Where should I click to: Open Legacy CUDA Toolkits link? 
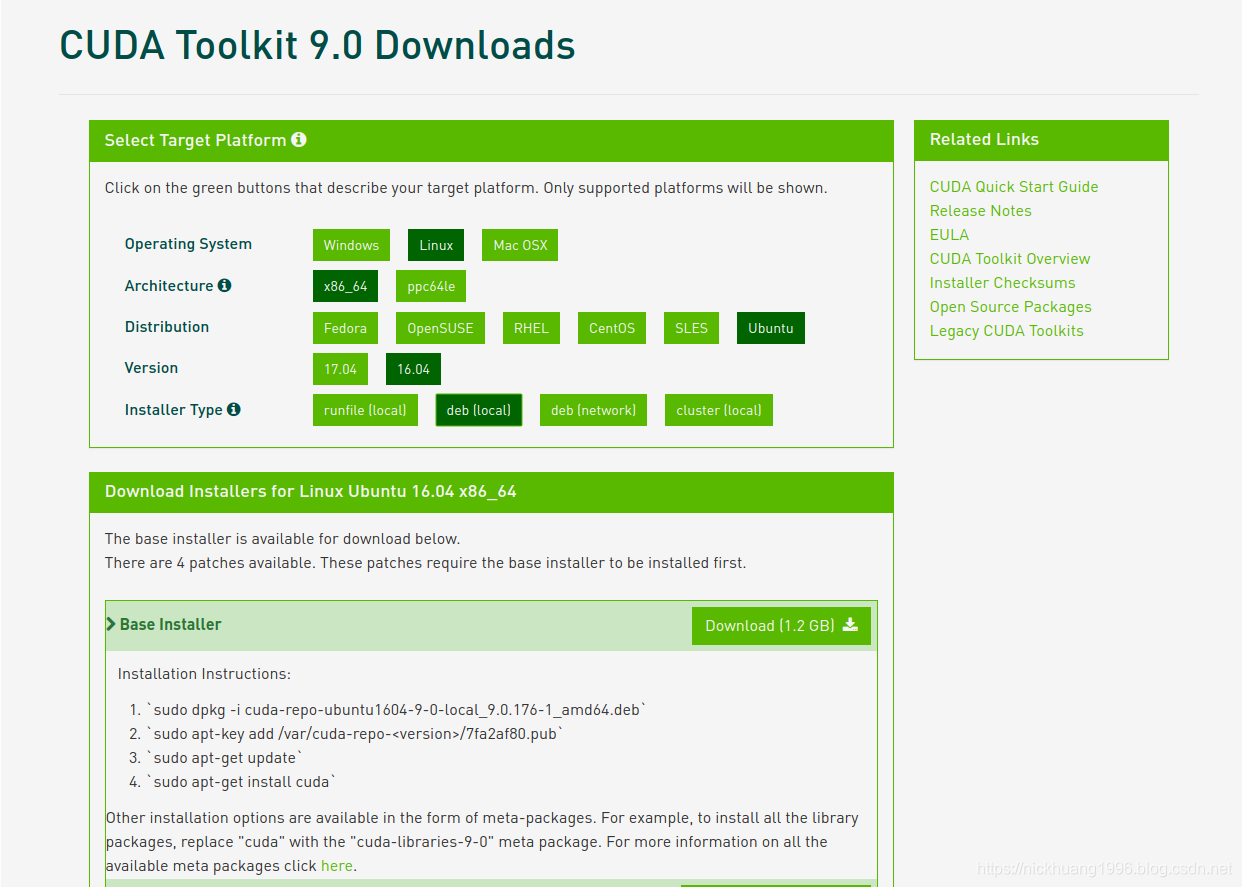tap(1007, 331)
